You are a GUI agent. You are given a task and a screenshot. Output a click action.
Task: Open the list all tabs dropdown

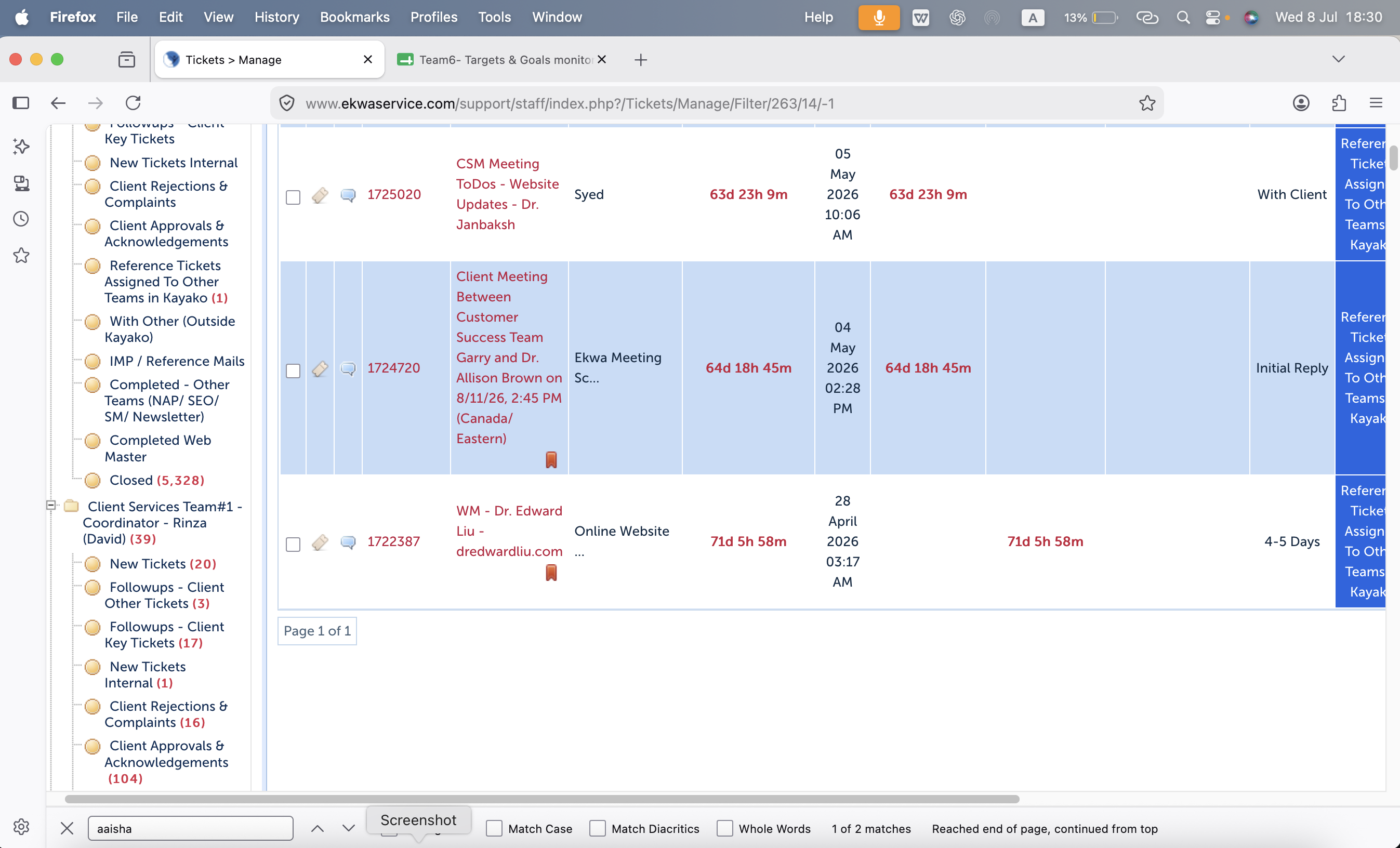click(x=1338, y=59)
